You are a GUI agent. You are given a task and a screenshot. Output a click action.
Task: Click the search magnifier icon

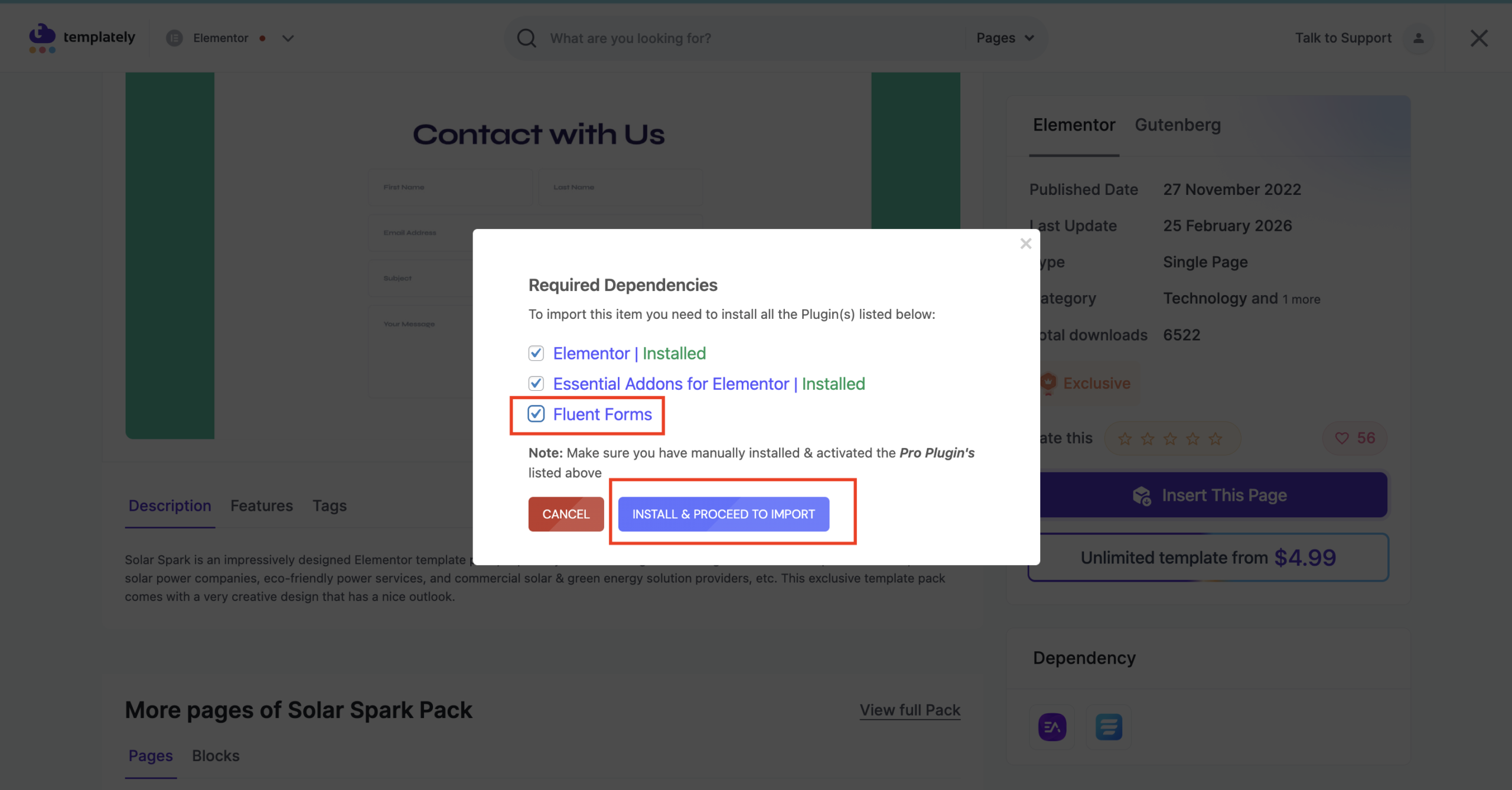coord(526,38)
